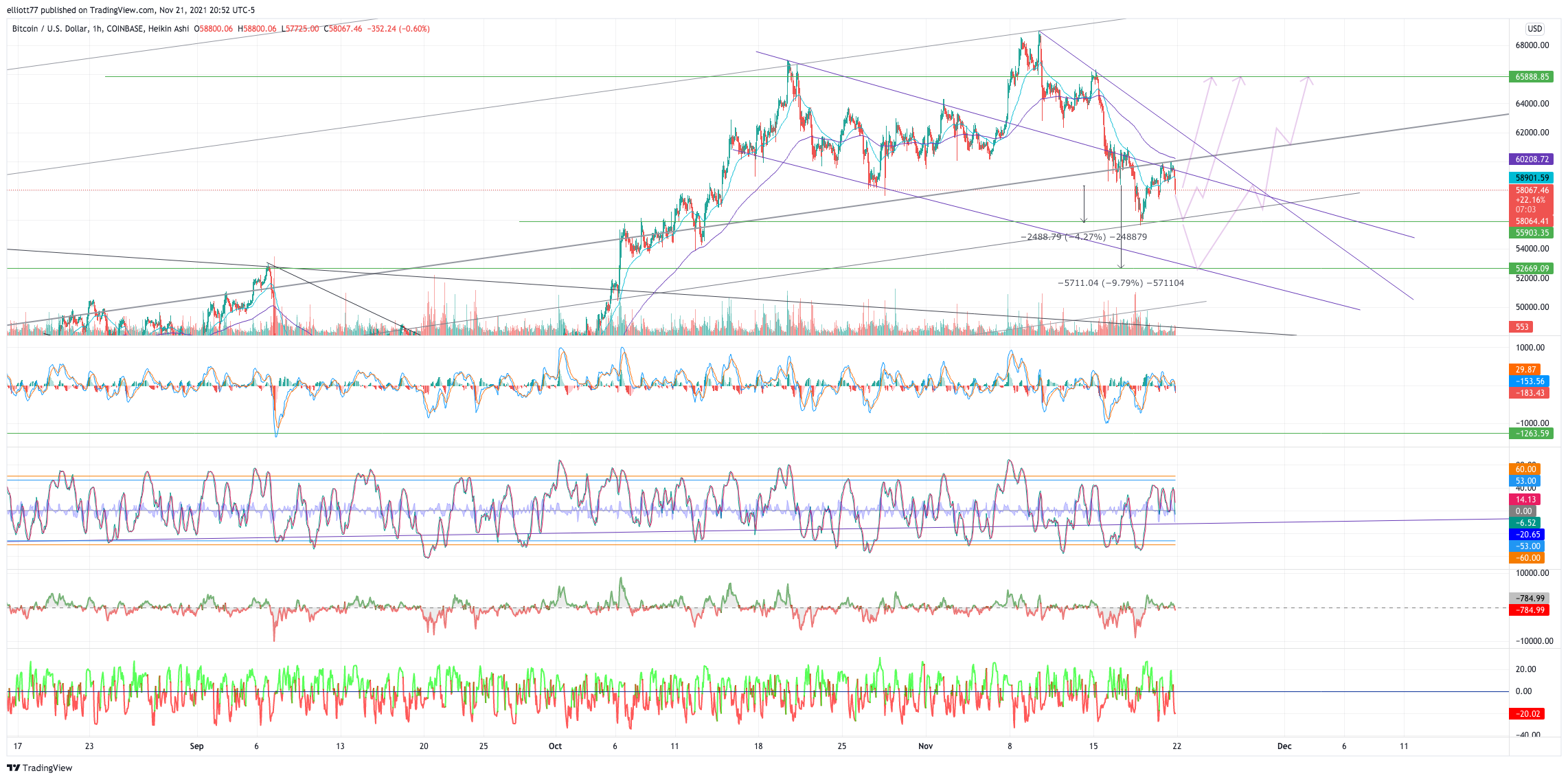Click the red 58064.41 price label
This screenshot has height=780, width=1568.
pyautogui.click(x=1531, y=221)
